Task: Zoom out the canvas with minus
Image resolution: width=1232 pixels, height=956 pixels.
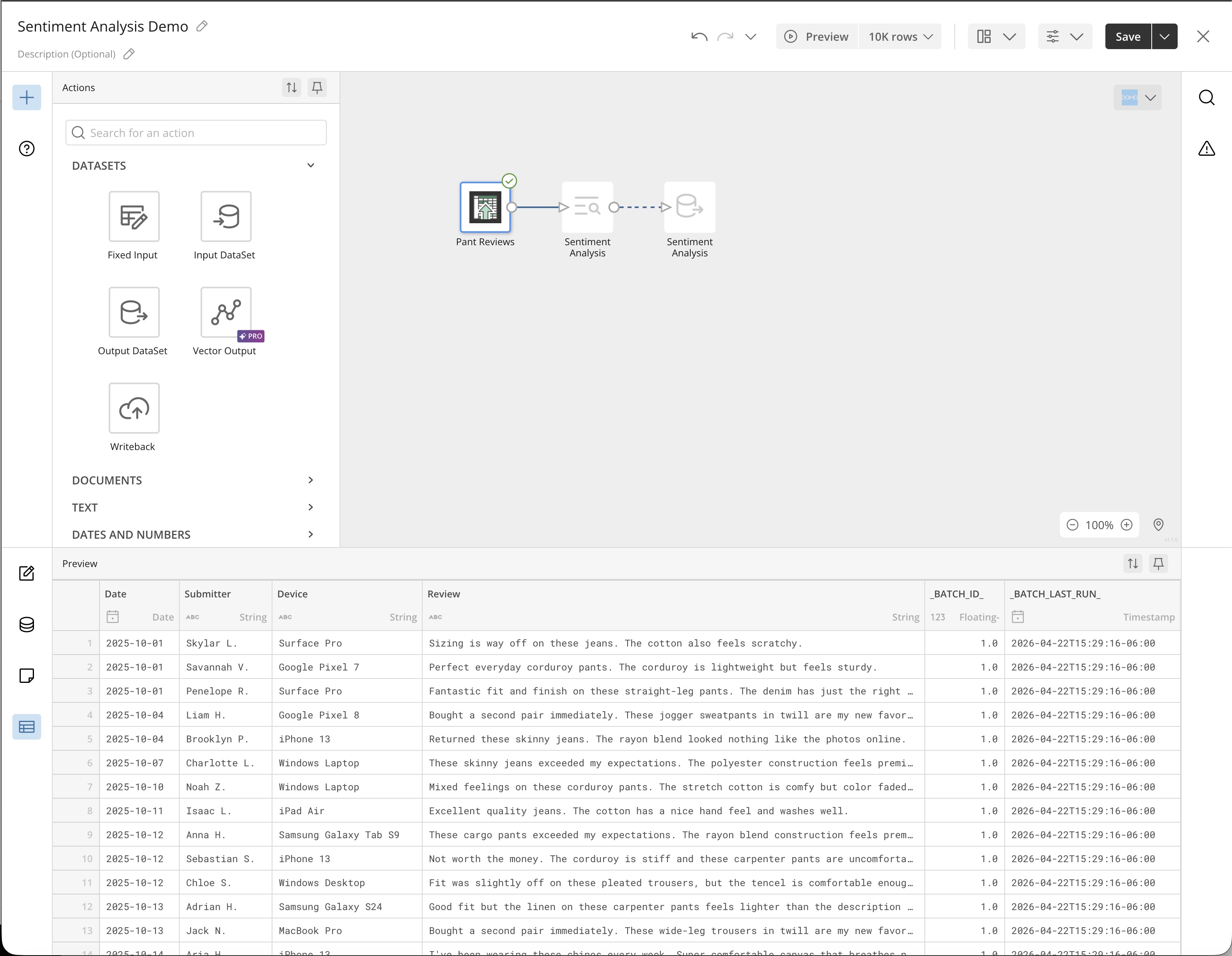Action: 1072,525
